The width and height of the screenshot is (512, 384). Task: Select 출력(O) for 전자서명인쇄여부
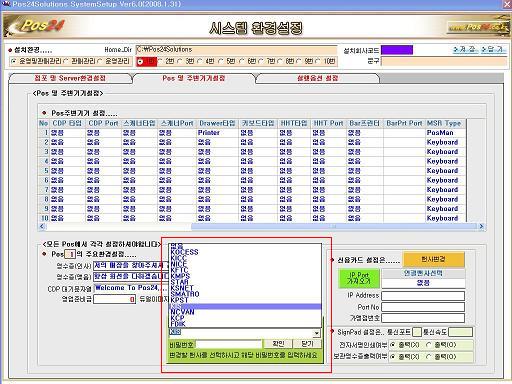[429, 344]
